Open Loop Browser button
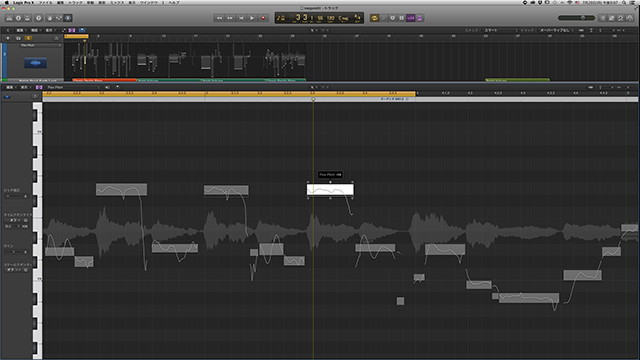640x360 pixels. 620,18
